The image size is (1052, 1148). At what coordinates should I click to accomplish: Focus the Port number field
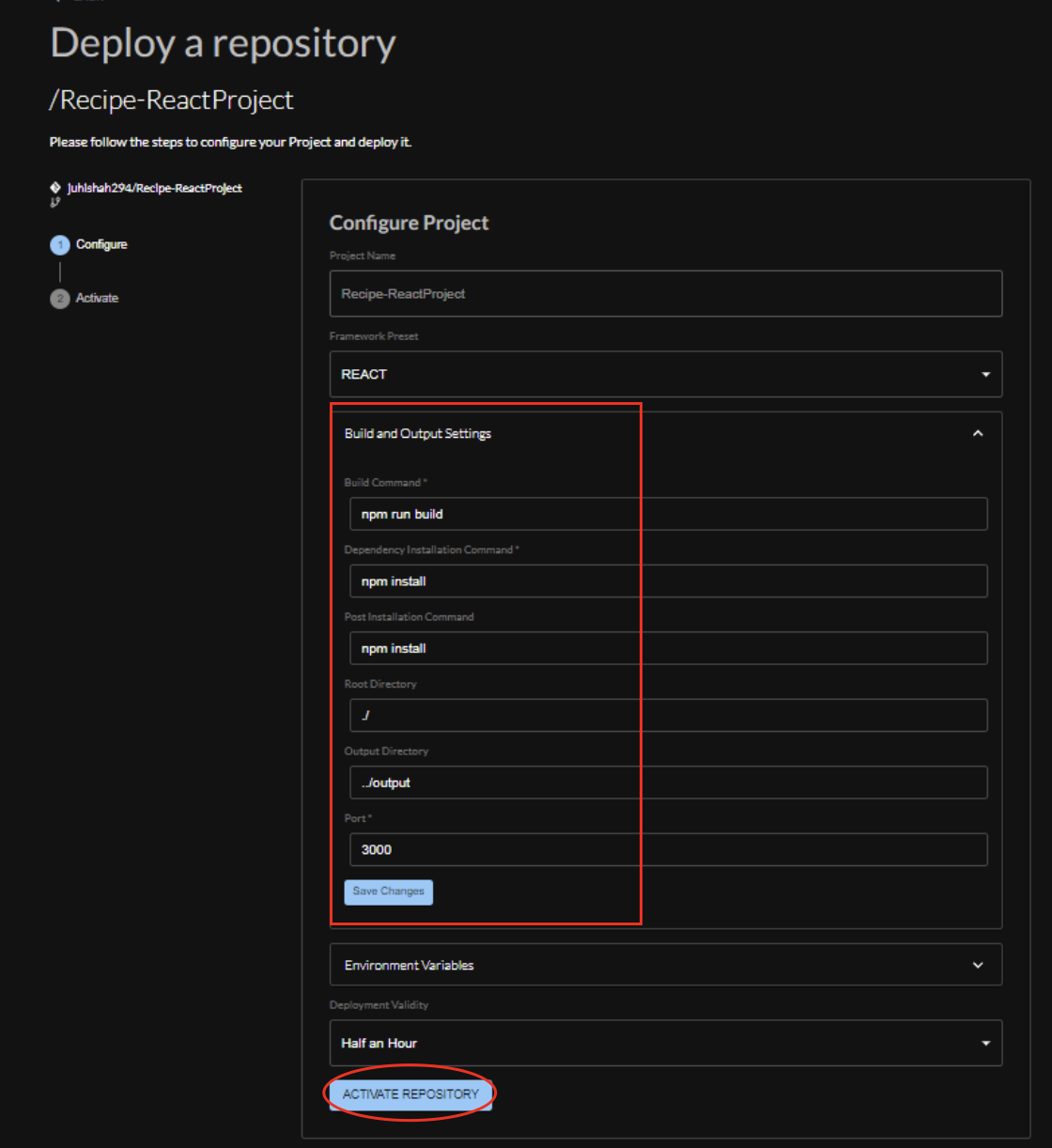coord(668,849)
